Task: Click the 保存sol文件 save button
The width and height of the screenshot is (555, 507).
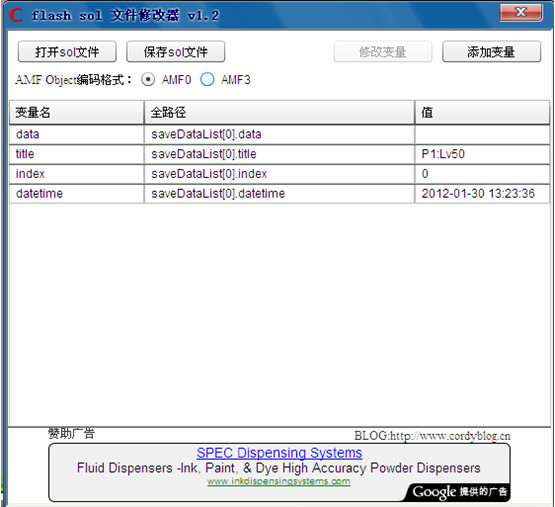Action: pos(176,52)
